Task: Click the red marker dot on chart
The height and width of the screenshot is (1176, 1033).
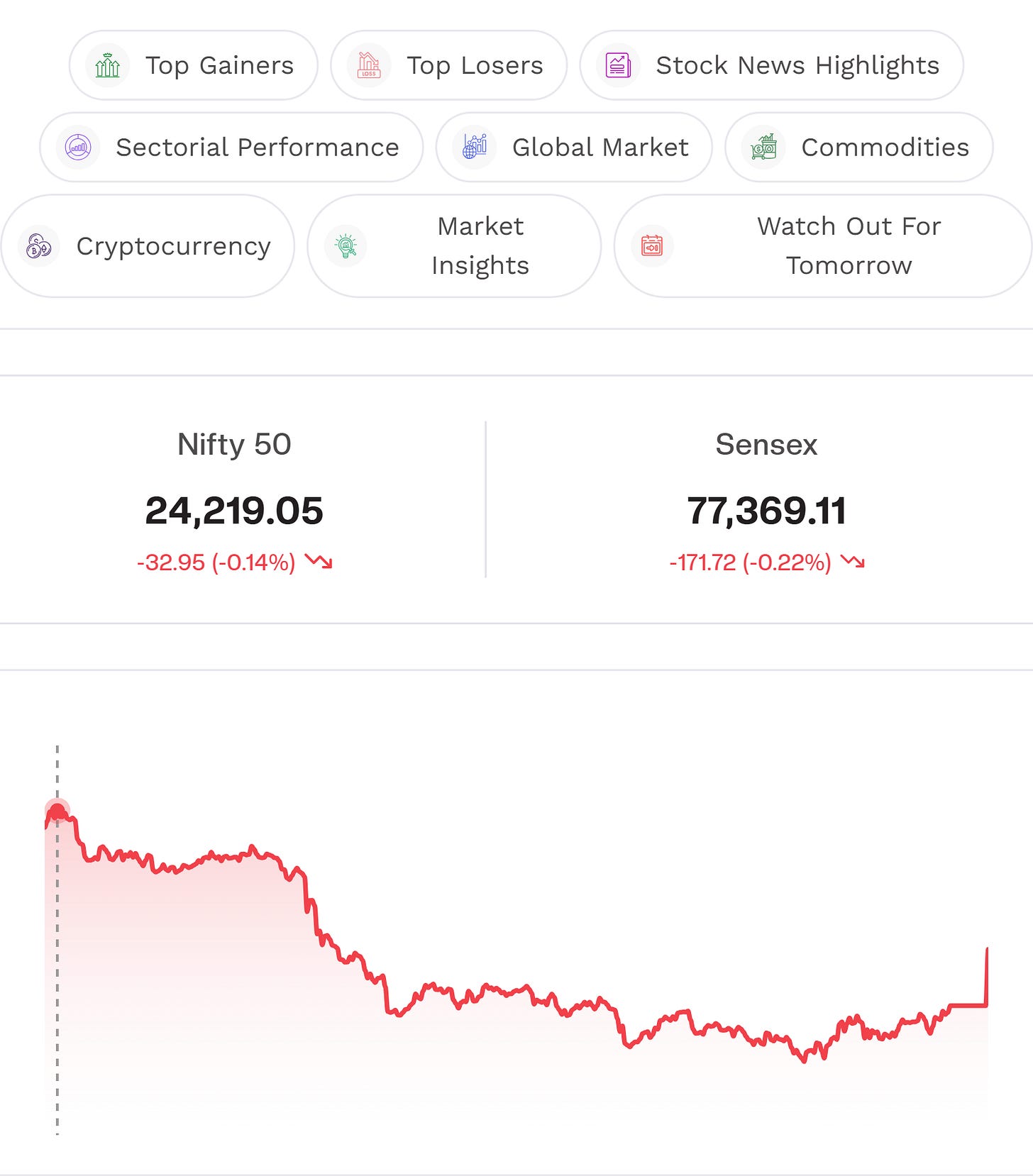Action: 57,811
